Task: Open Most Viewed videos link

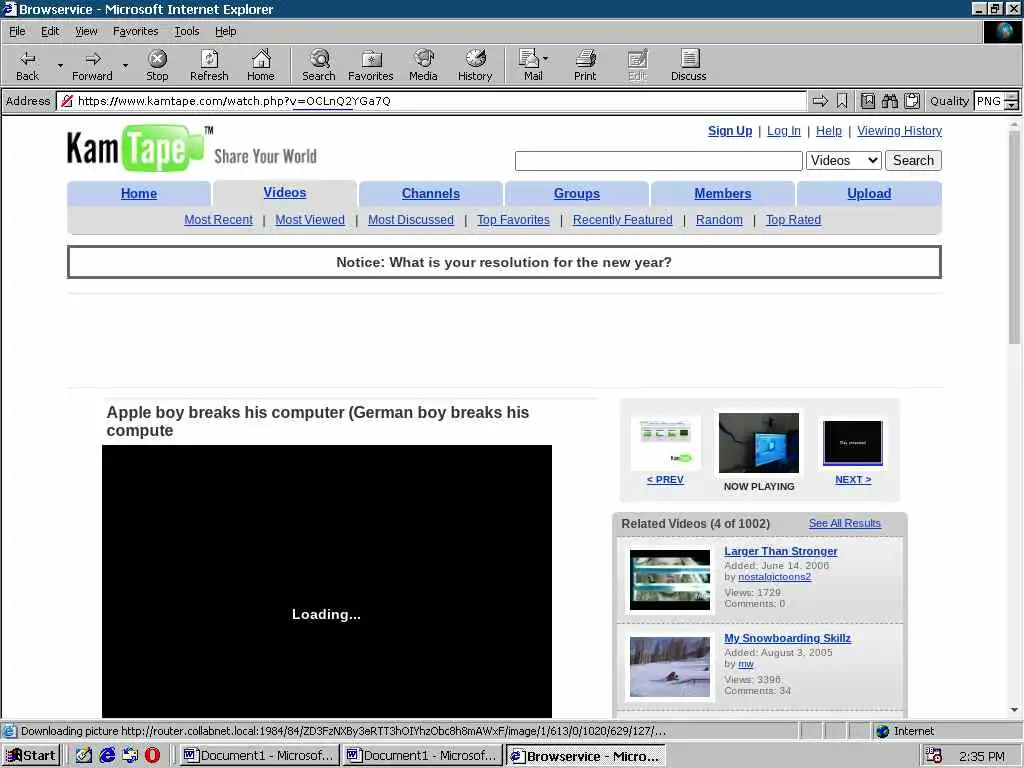Action: [x=310, y=220]
